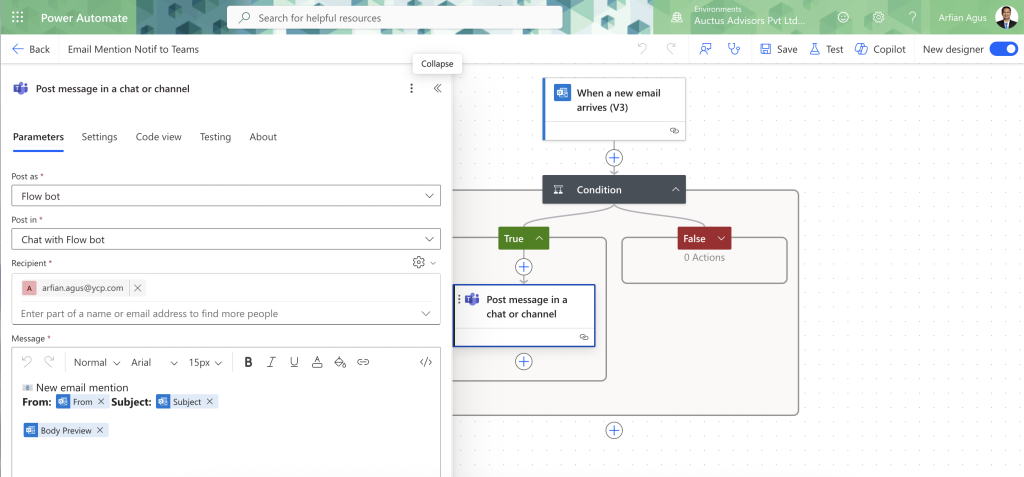The height and width of the screenshot is (477, 1024).
Task: Add a step below the Condition block
Action: [x=614, y=430]
